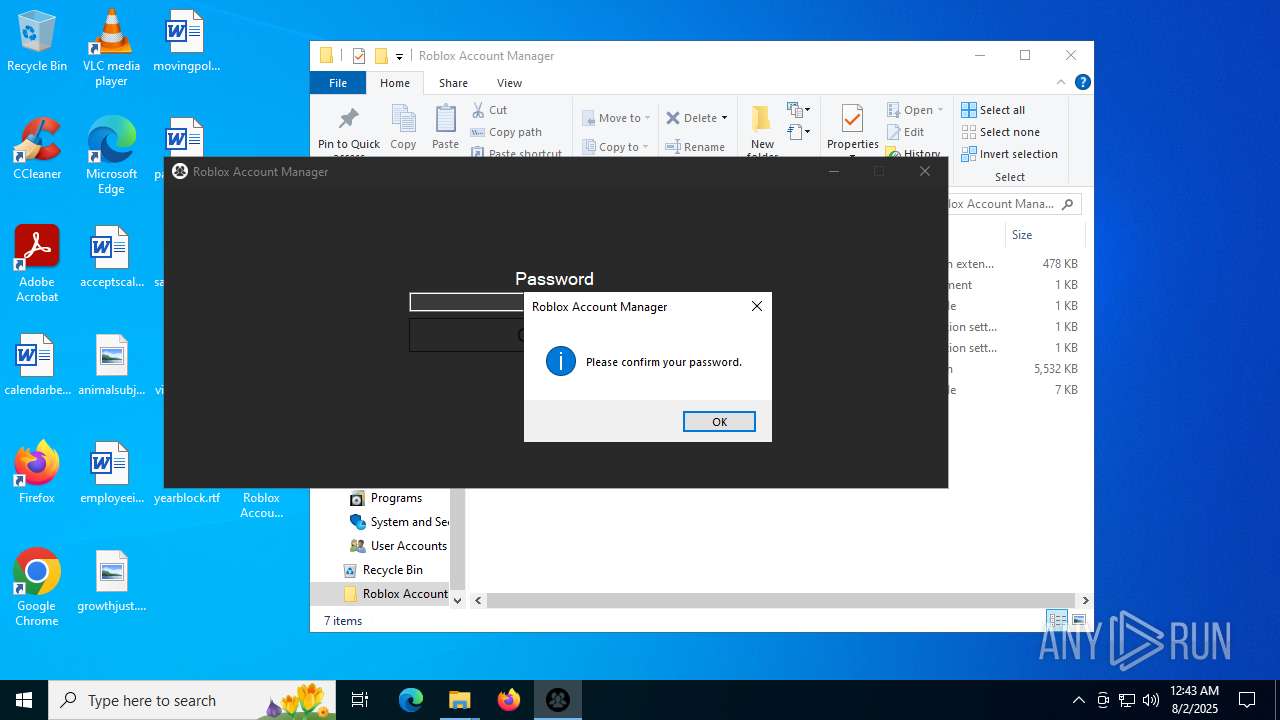
Task: Click Select none in the ribbon
Action: click(1000, 132)
